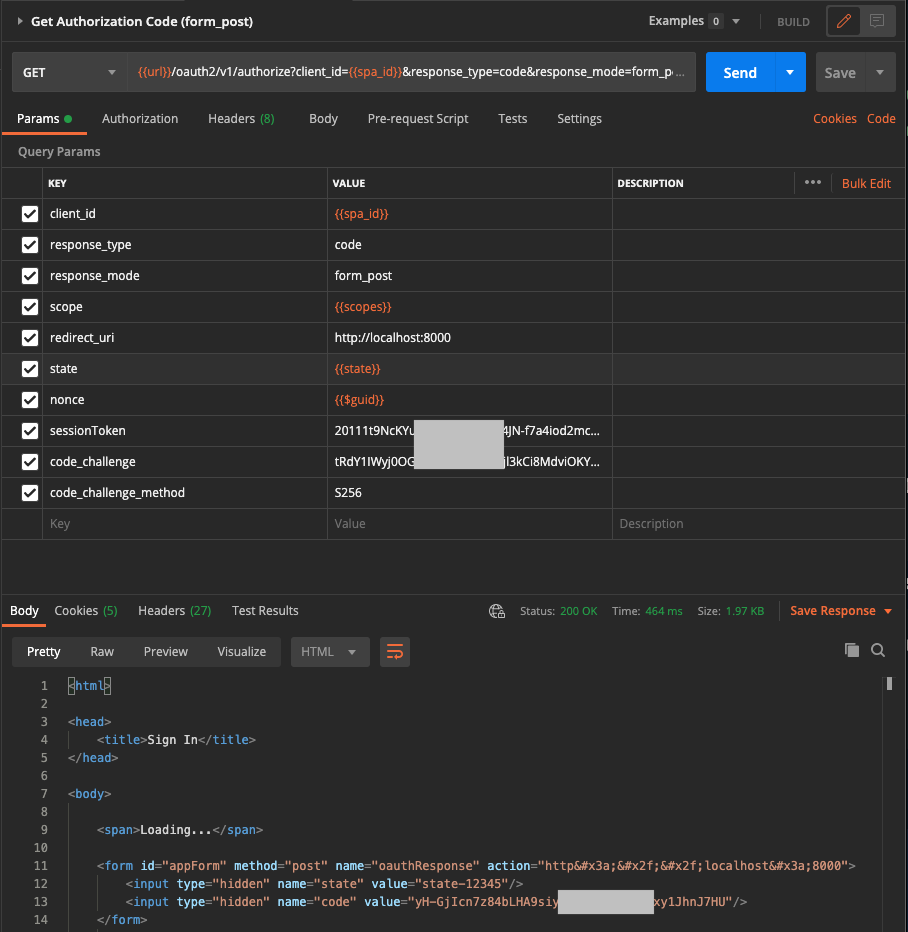Image resolution: width=908 pixels, height=932 pixels.
Task: Click the http://localhost:8000 value
Action: coord(392,338)
